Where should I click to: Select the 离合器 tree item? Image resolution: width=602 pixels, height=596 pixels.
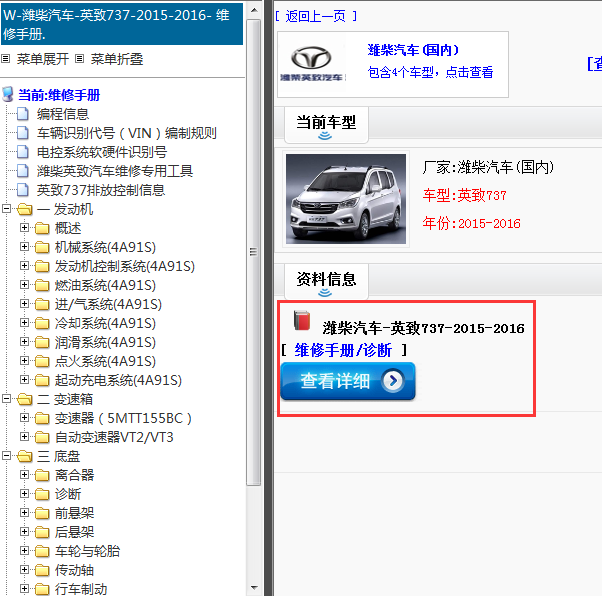[74, 475]
